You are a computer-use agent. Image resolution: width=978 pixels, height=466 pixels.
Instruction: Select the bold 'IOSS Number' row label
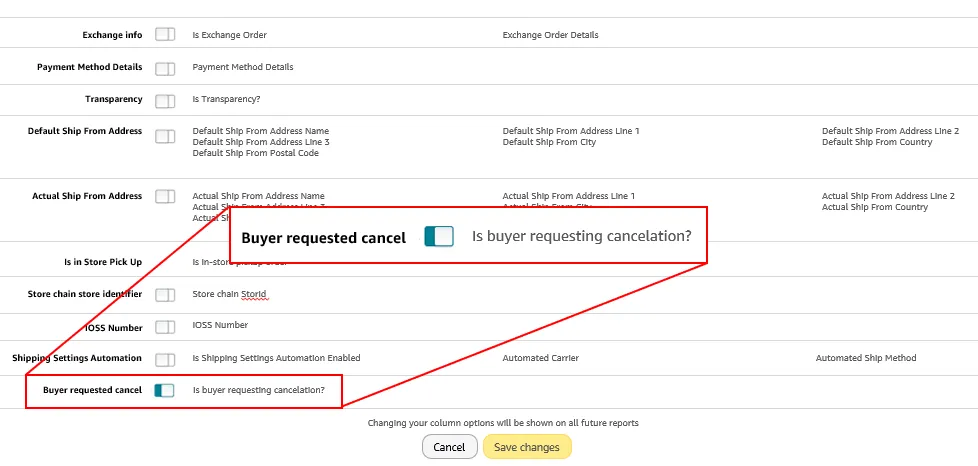point(114,328)
